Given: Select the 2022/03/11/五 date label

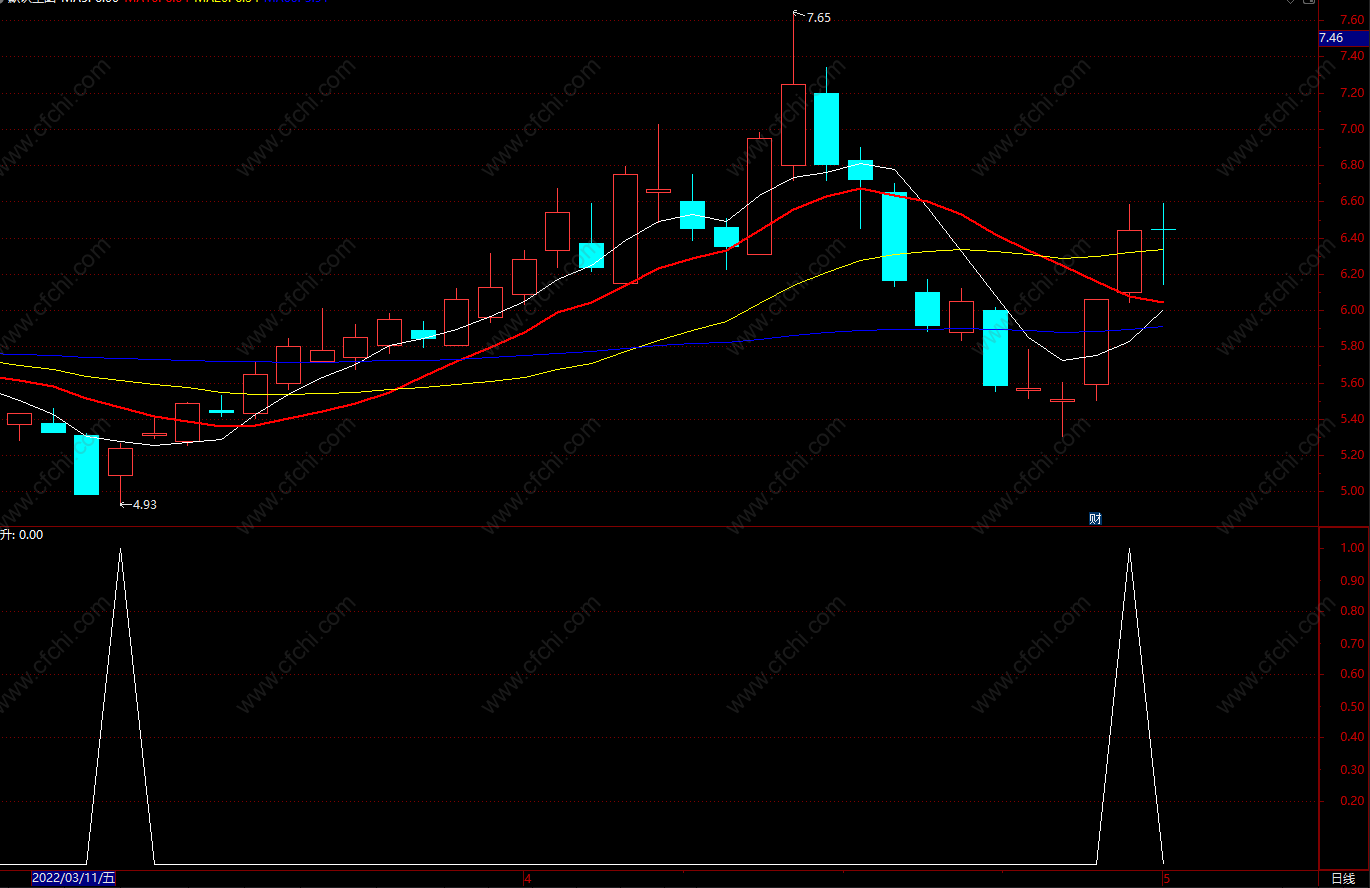Looking at the screenshot, I should click(74, 879).
